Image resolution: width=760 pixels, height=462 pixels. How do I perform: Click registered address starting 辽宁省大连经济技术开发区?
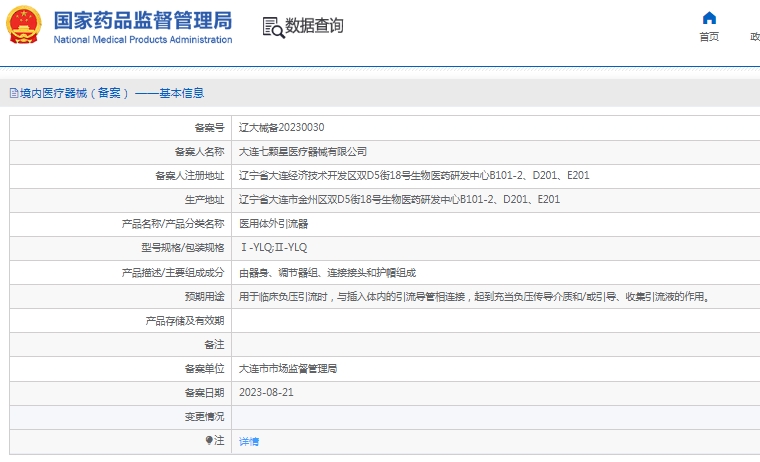click(414, 175)
